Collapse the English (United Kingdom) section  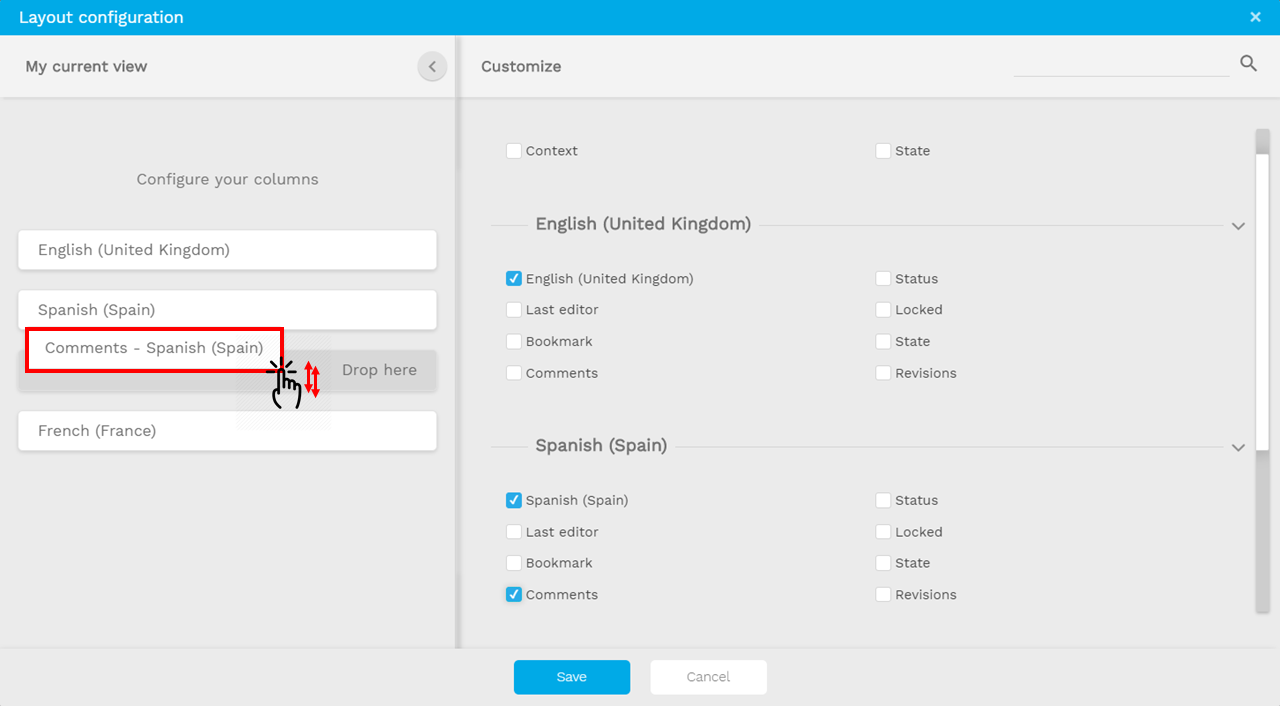(x=1238, y=226)
